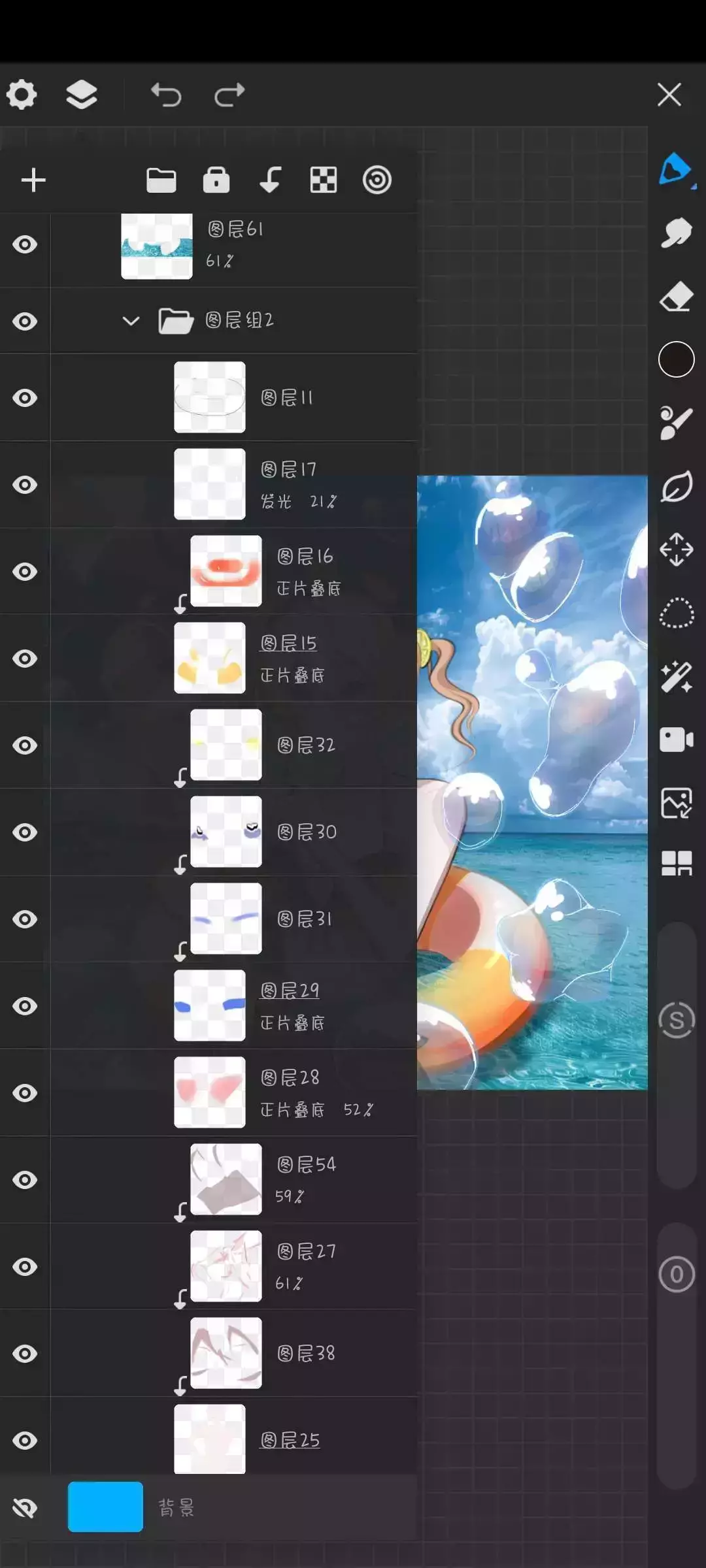The width and height of the screenshot is (706, 1568).
Task: Select the 图层组2 folder row
Action: pos(234,321)
